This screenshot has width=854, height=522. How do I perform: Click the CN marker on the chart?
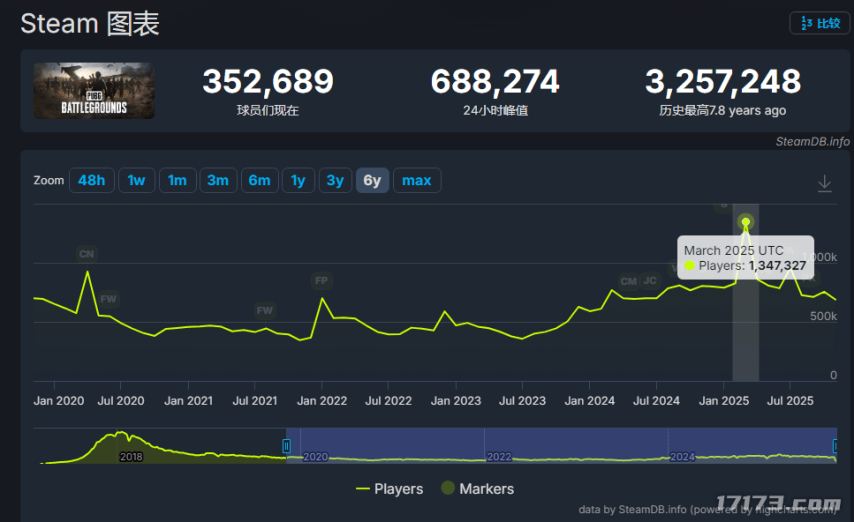(86, 254)
